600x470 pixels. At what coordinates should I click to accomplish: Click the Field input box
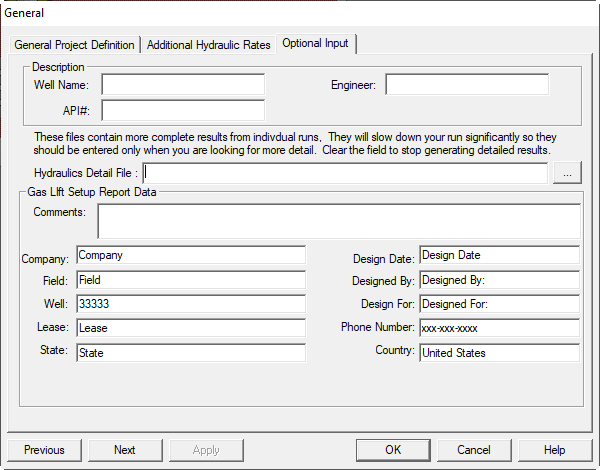pyautogui.click(x=191, y=280)
